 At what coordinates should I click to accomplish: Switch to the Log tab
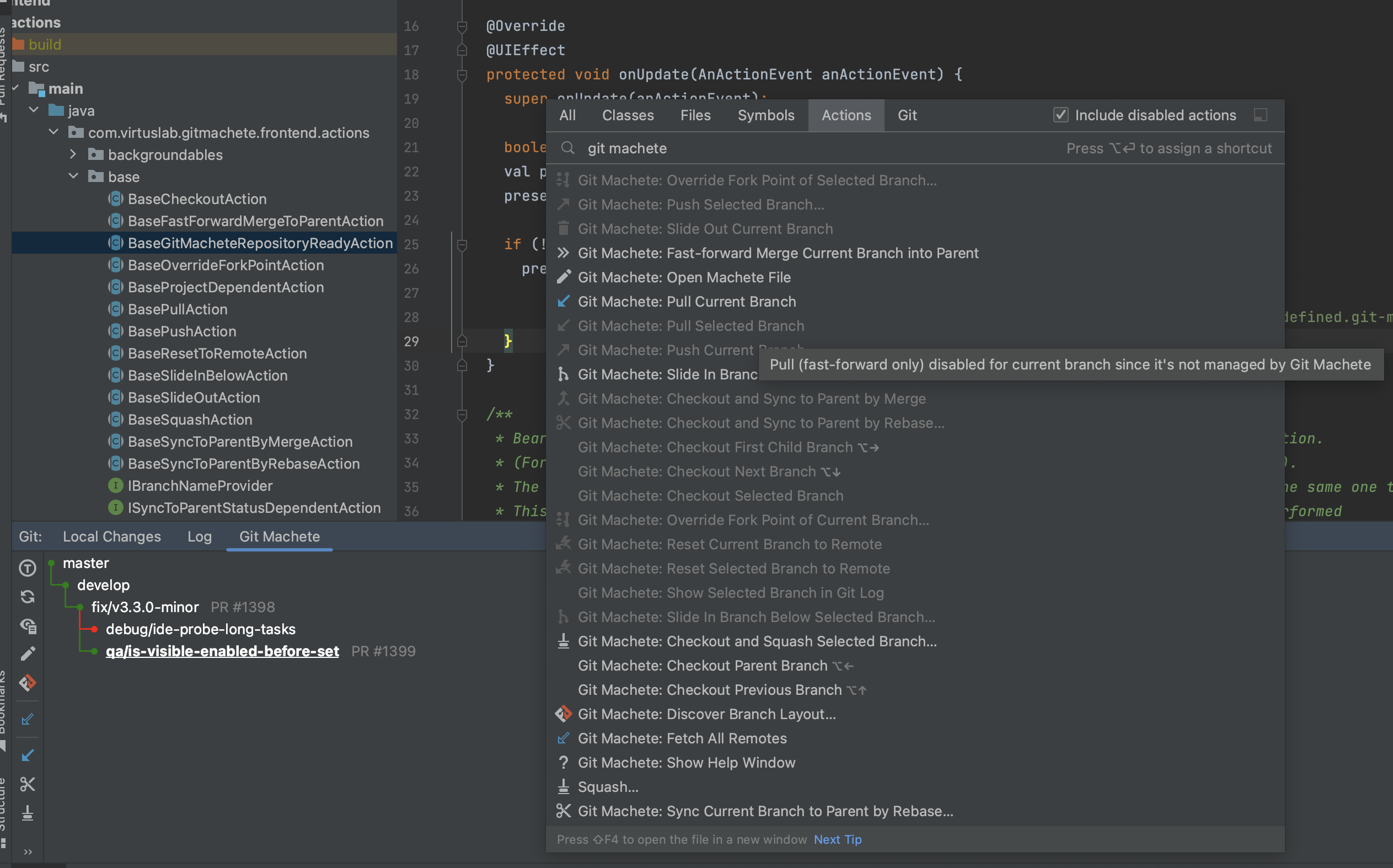point(199,536)
